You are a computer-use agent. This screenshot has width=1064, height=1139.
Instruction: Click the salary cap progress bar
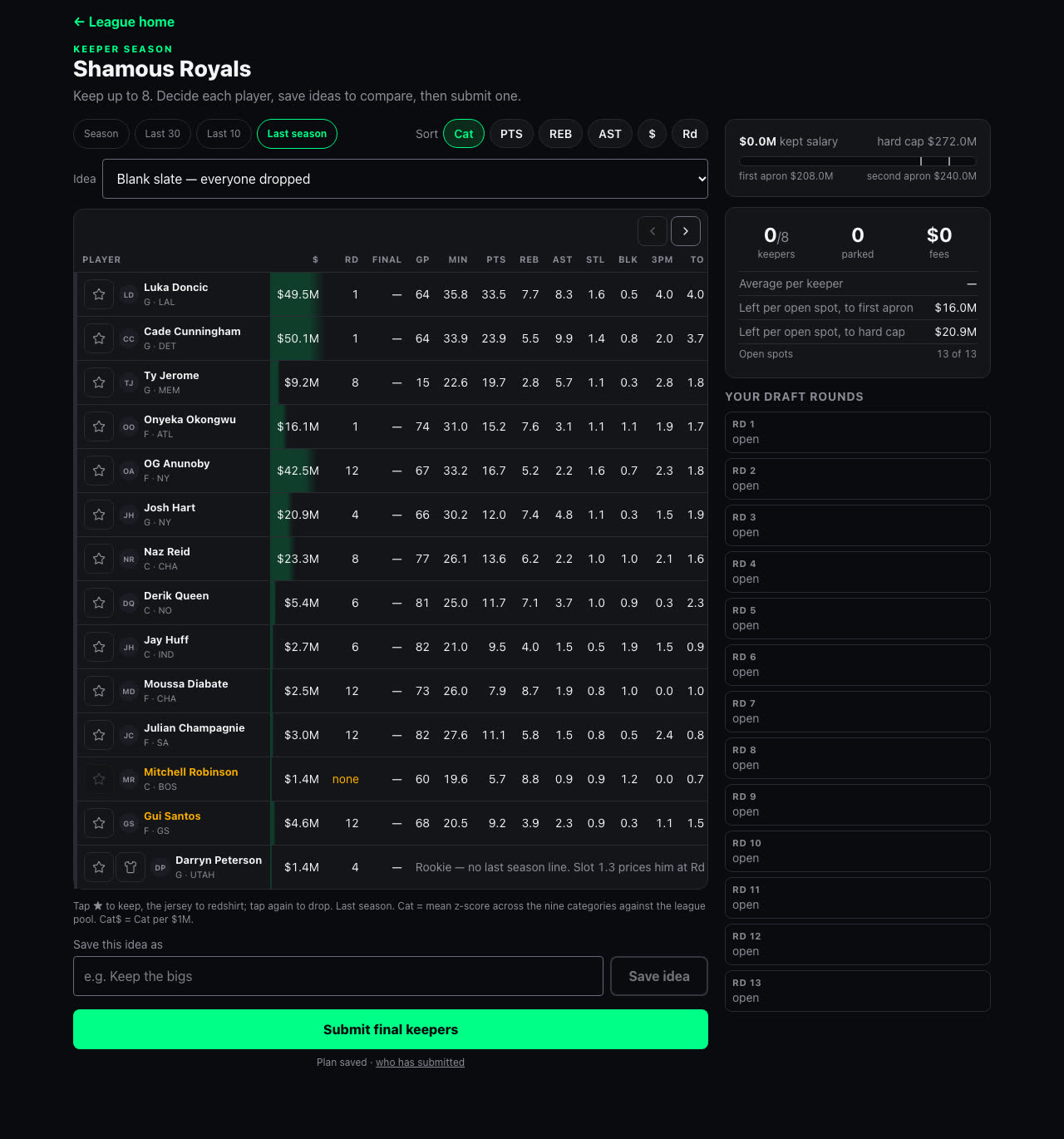pyautogui.click(x=858, y=161)
